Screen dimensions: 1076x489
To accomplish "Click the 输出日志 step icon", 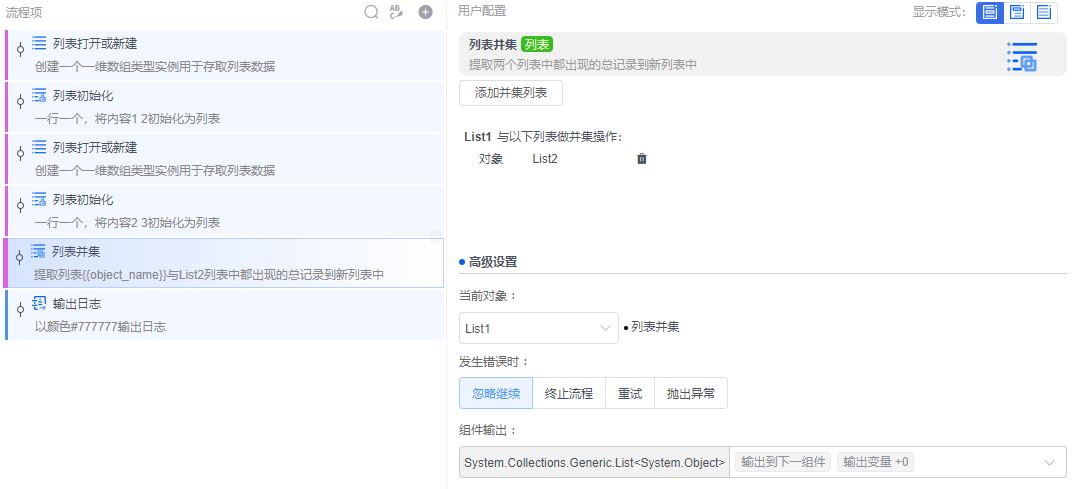I will (40, 304).
